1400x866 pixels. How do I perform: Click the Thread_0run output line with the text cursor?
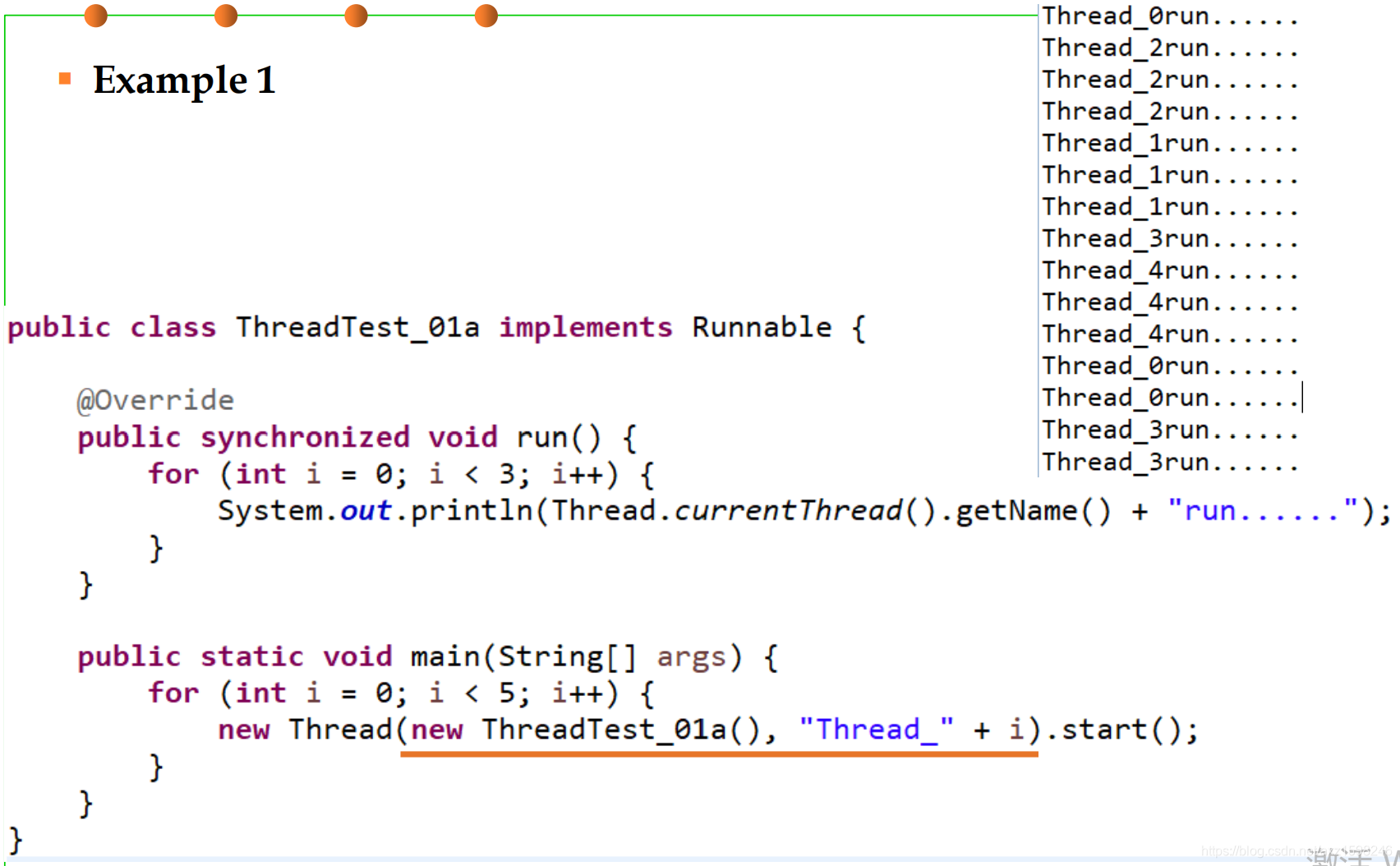(1171, 398)
